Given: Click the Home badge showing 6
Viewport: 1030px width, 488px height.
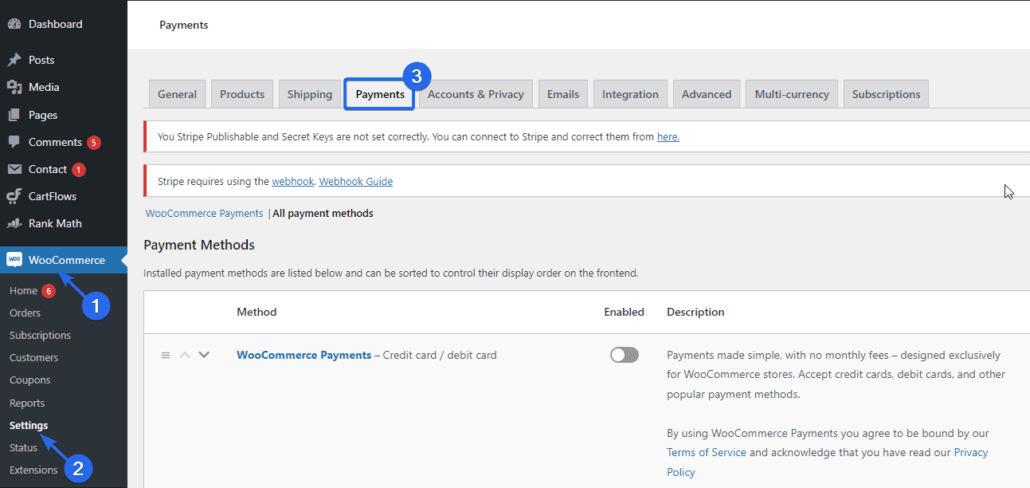Looking at the screenshot, I should [x=49, y=291].
